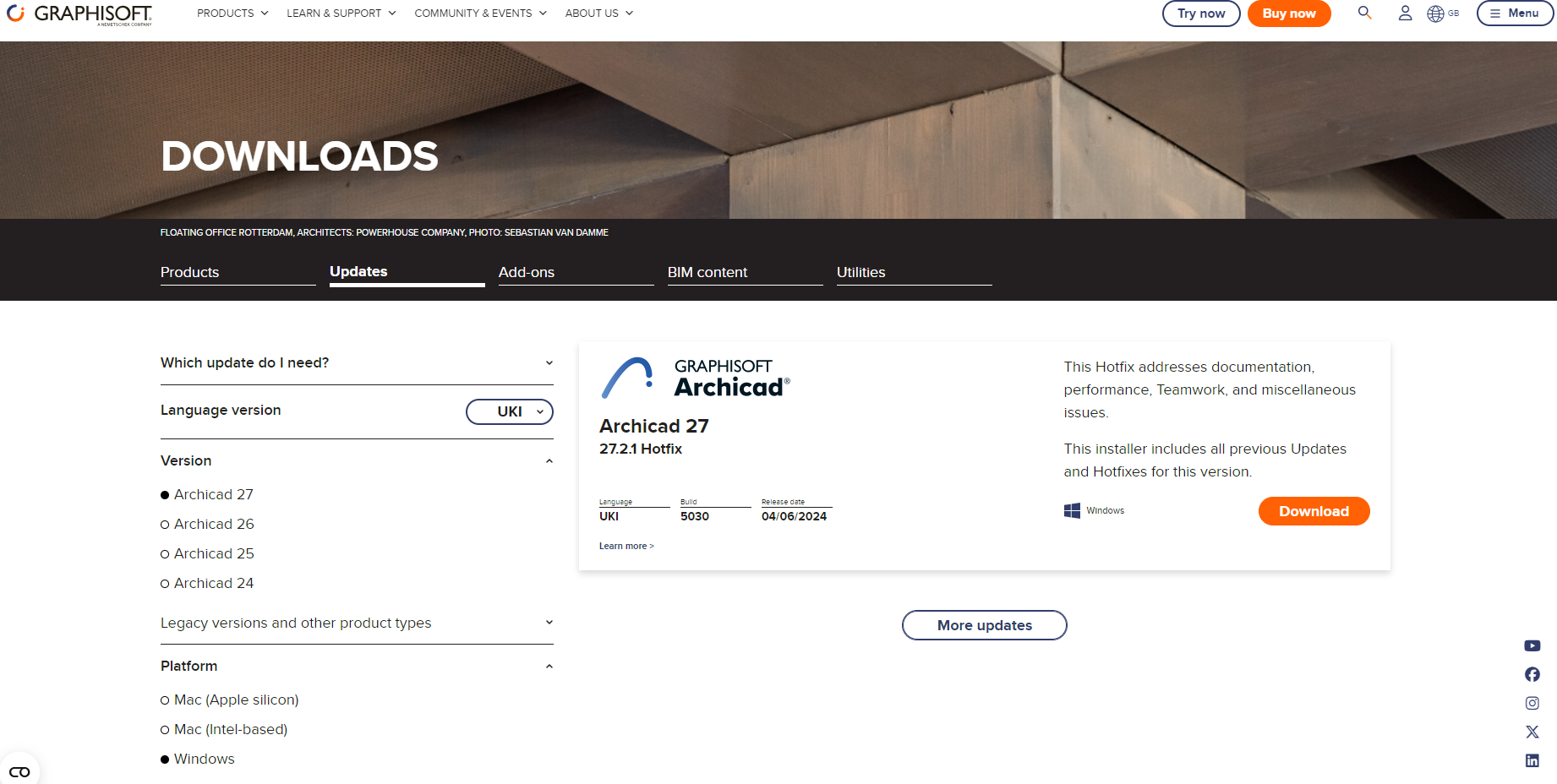Click the Learn more link

(x=626, y=546)
